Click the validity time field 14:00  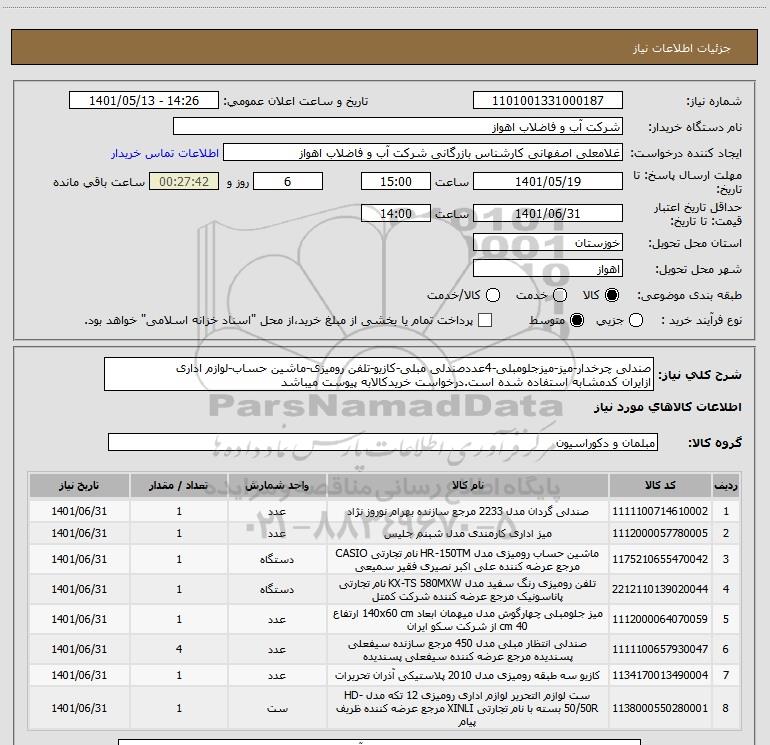coord(396,213)
